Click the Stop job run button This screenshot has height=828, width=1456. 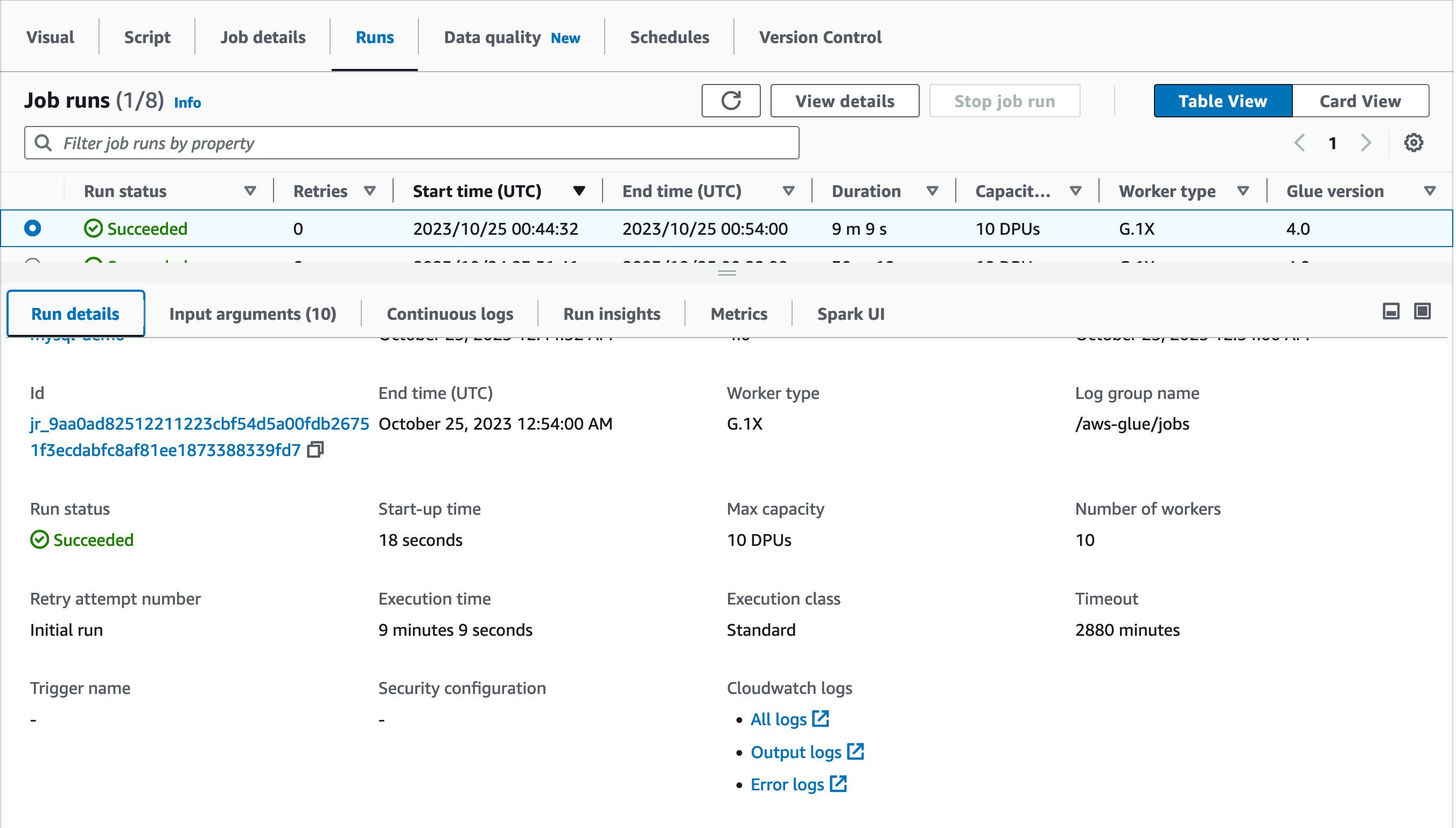(1004, 101)
